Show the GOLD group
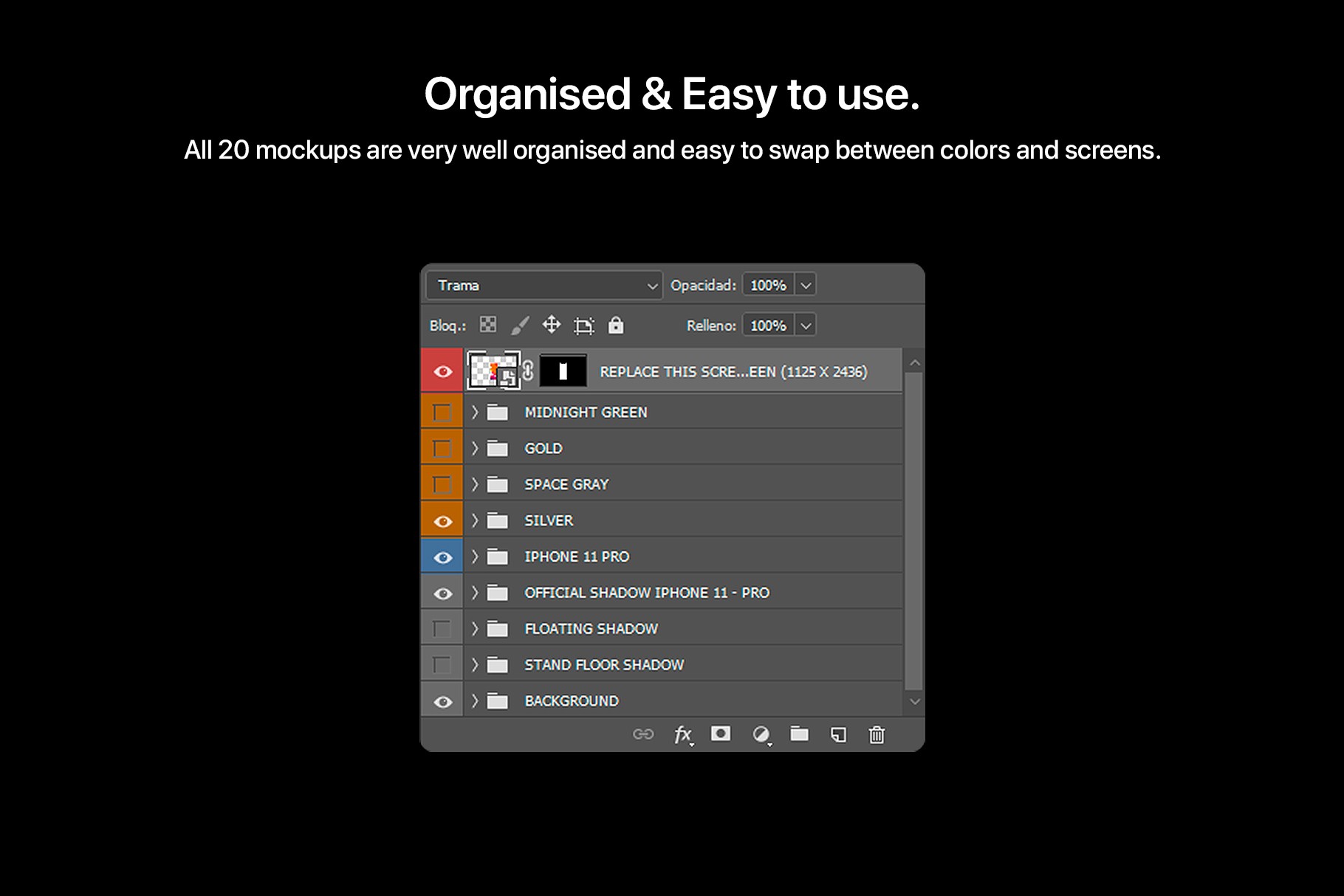The image size is (1344, 896). 442,448
